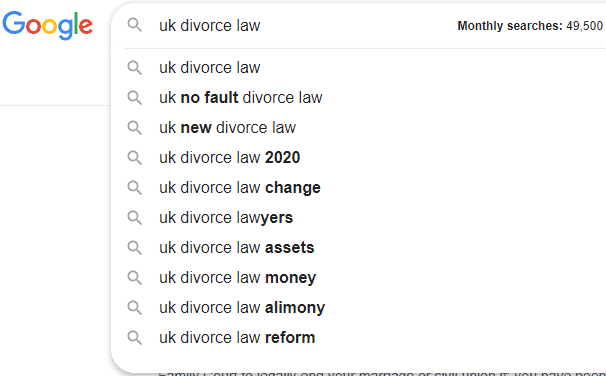This screenshot has height=376, width=606.
Task: Click the Google logo
Action: [x=48, y=26]
